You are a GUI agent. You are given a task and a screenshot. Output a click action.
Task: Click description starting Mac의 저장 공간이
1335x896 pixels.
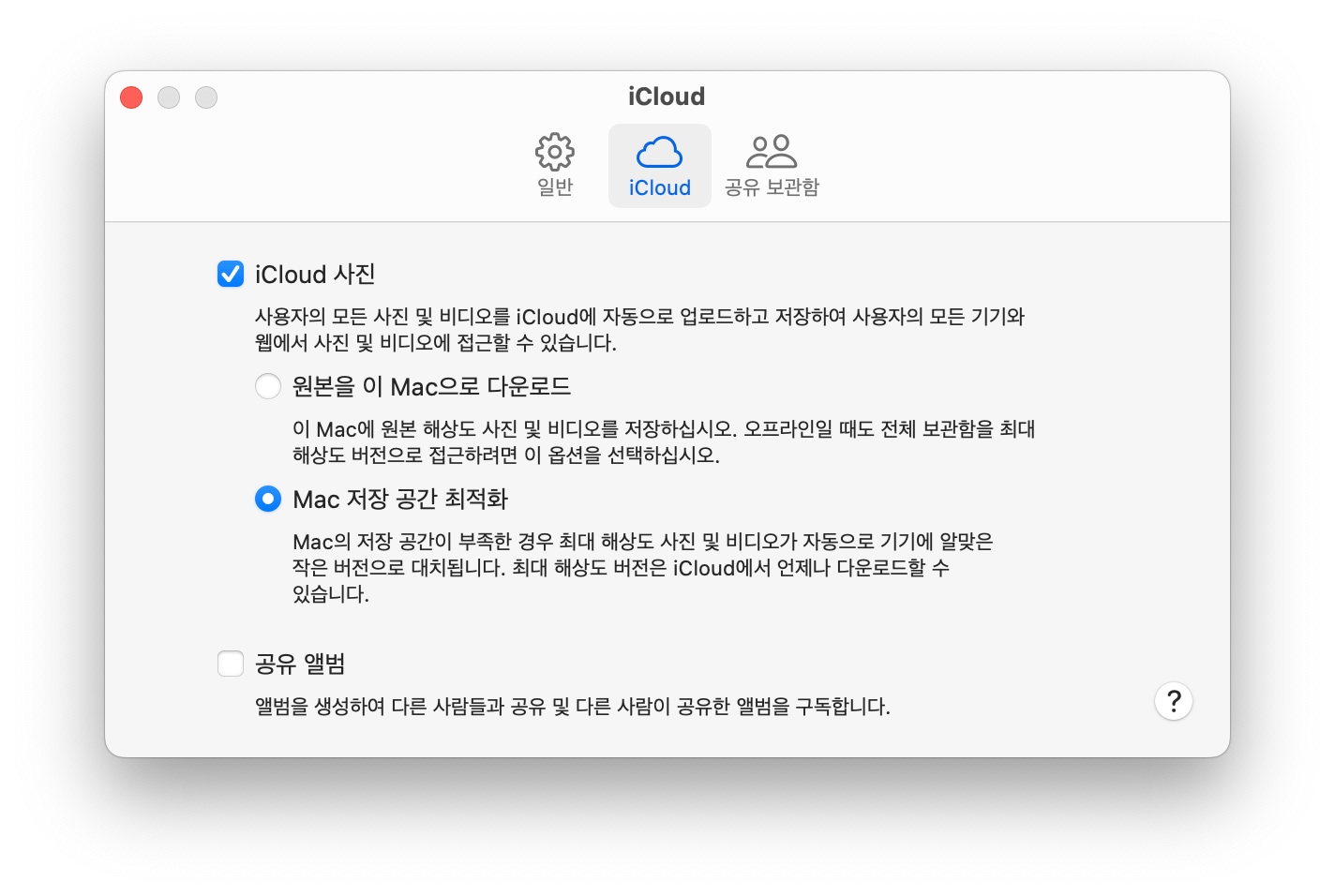pos(643,568)
